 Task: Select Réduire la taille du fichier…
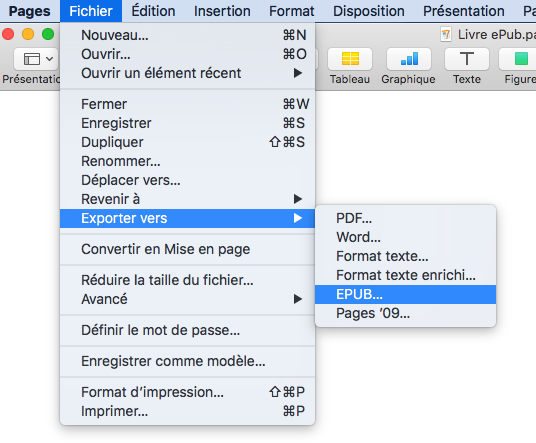(x=187, y=280)
